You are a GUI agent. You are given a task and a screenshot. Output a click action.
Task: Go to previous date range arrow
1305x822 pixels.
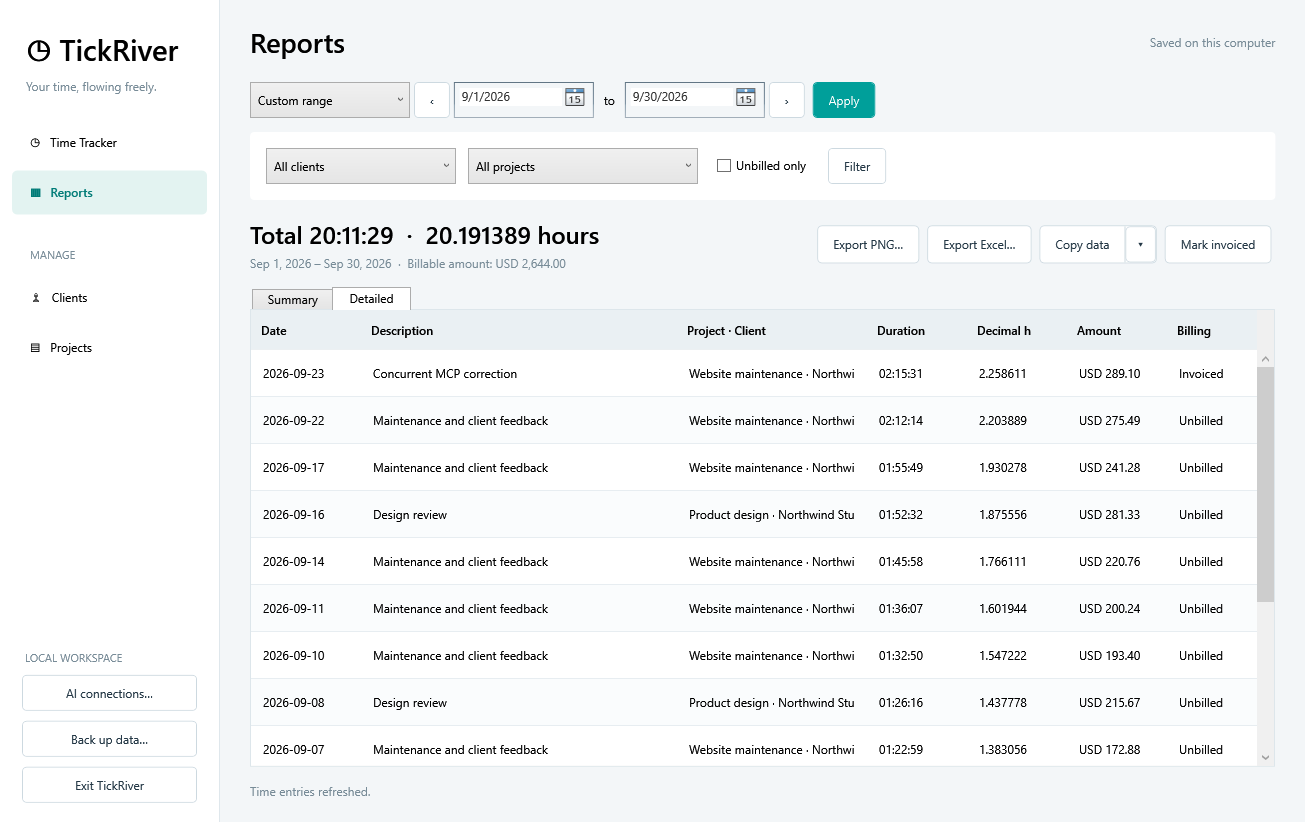click(432, 100)
